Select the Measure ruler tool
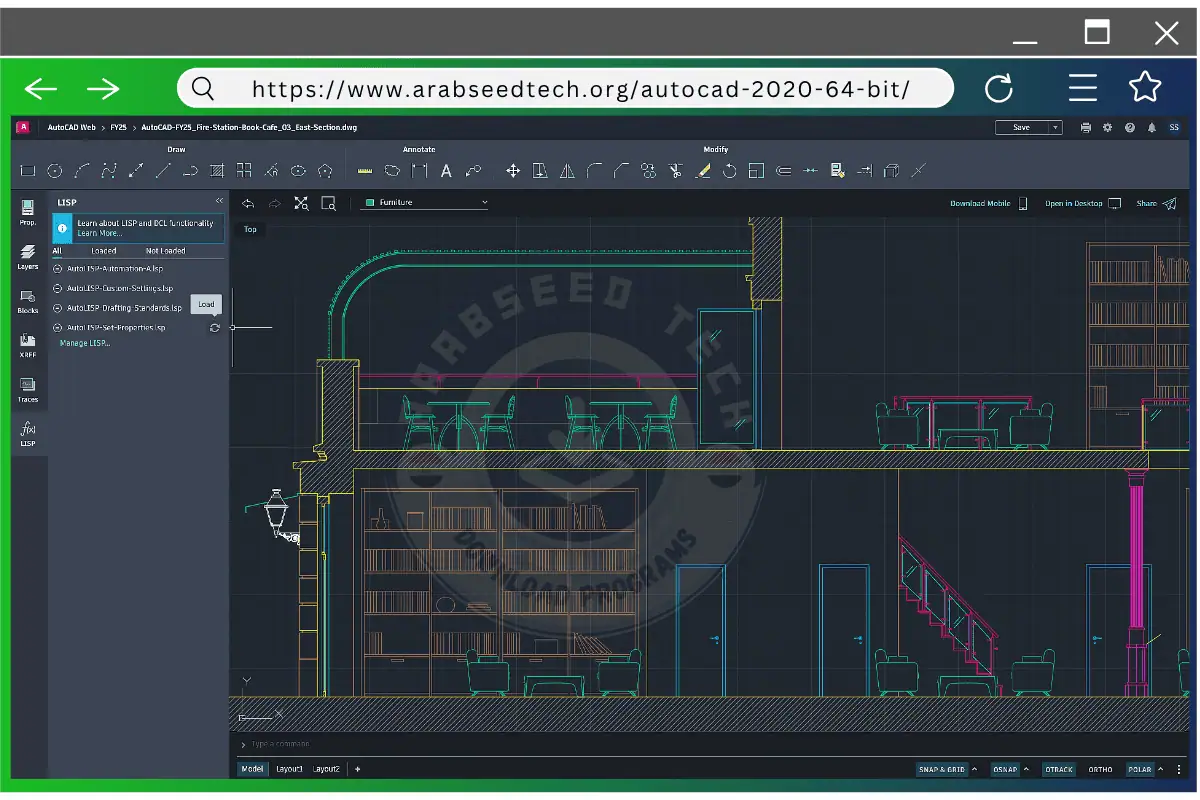The image size is (1200, 800). click(365, 171)
